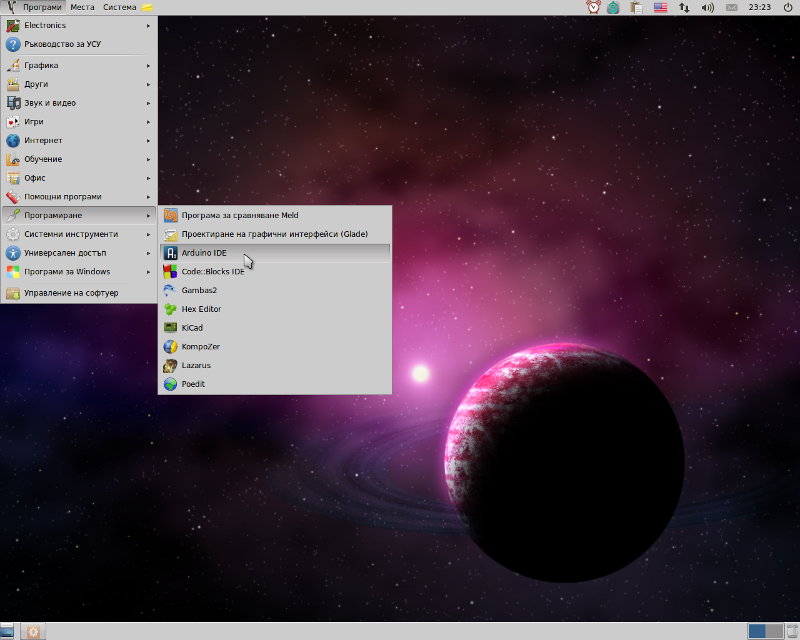This screenshot has height=640, width=800.
Task: Open KompoZer web editor
Action: 200,347
